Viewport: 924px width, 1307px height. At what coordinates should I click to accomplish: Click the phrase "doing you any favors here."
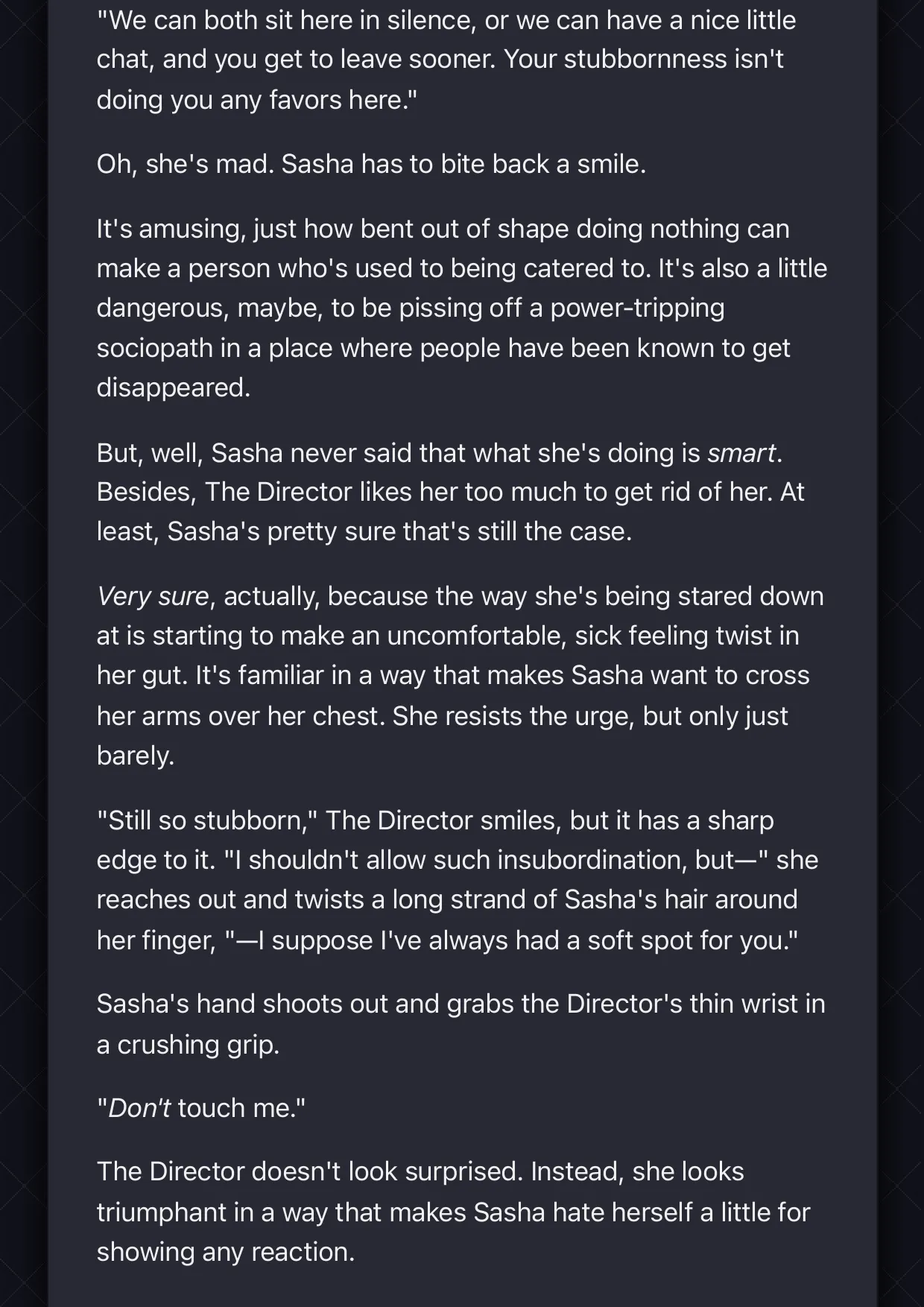point(257,100)
